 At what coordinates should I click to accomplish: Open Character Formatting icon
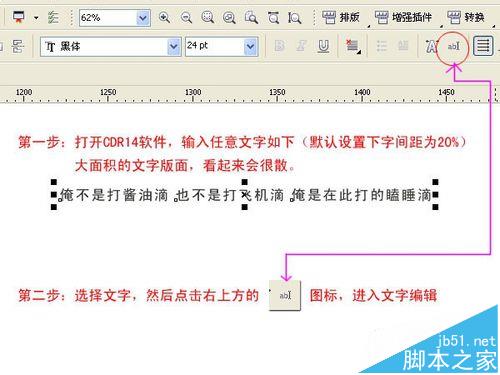(431, 46)
